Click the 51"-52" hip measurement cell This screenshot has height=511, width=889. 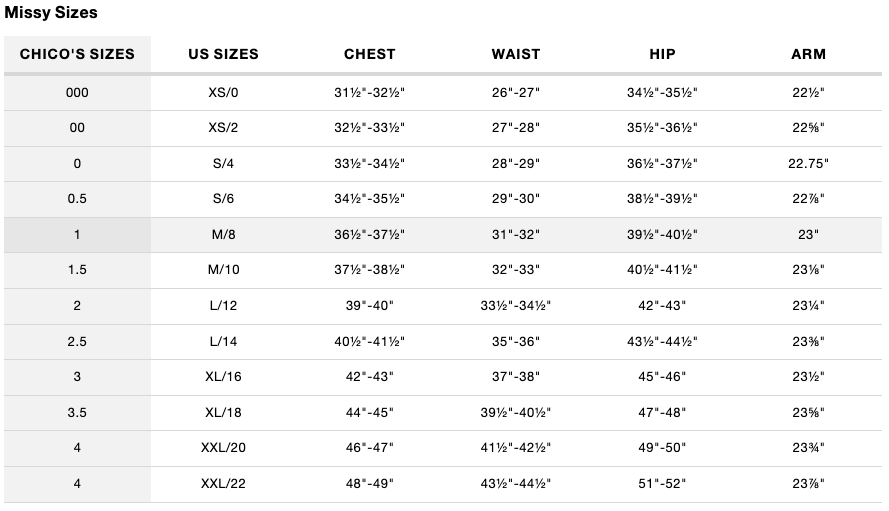[x=661, y=483]
